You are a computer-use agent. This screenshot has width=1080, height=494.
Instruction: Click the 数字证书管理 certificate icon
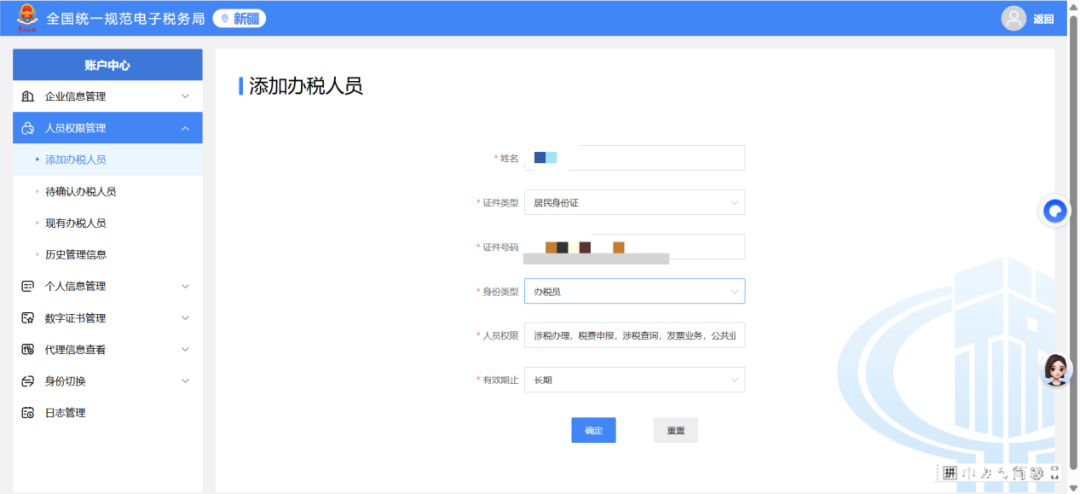[28, 318]
